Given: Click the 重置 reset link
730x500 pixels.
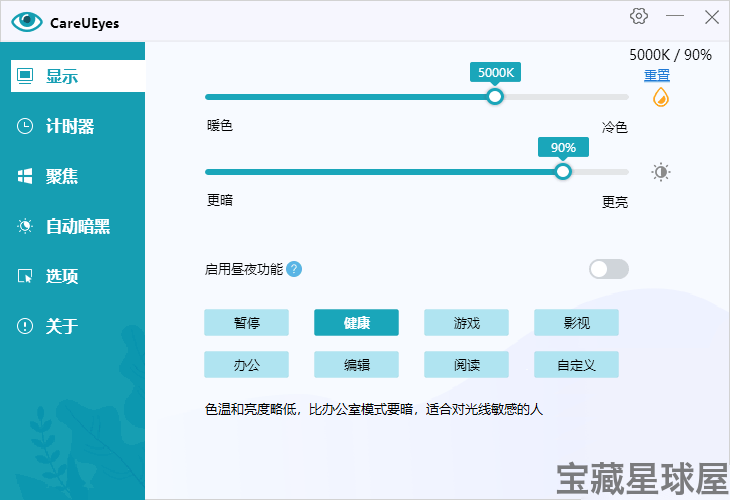Looking at the screenshot, I should point(656,75).
